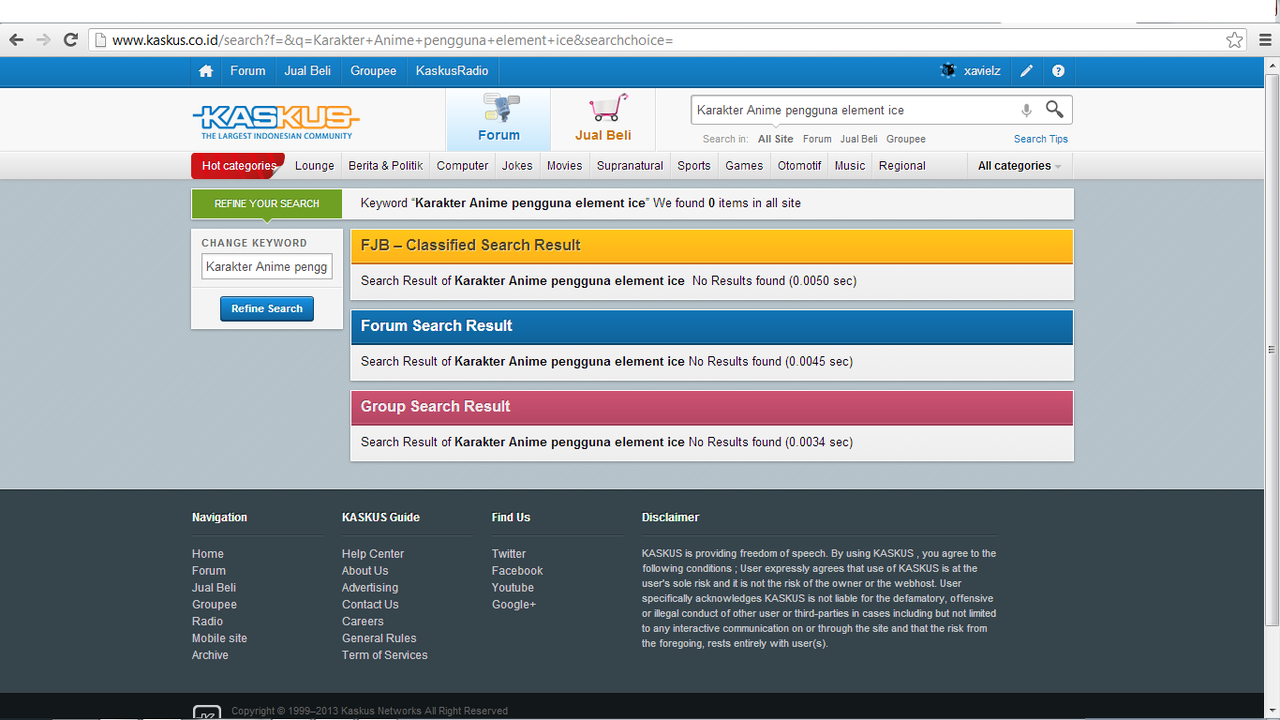
Task: Click the Forum Search Result header
Action: (712, 326)
